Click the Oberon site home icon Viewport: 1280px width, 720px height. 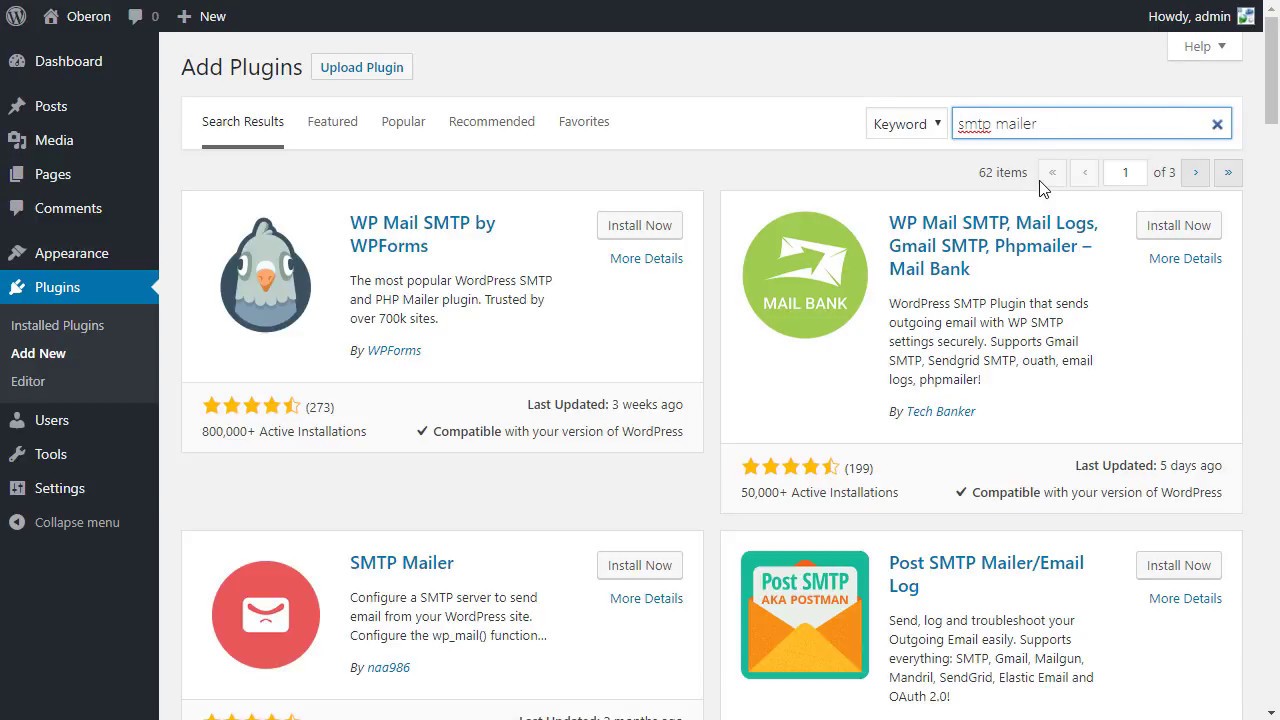[x=51, y=16]
